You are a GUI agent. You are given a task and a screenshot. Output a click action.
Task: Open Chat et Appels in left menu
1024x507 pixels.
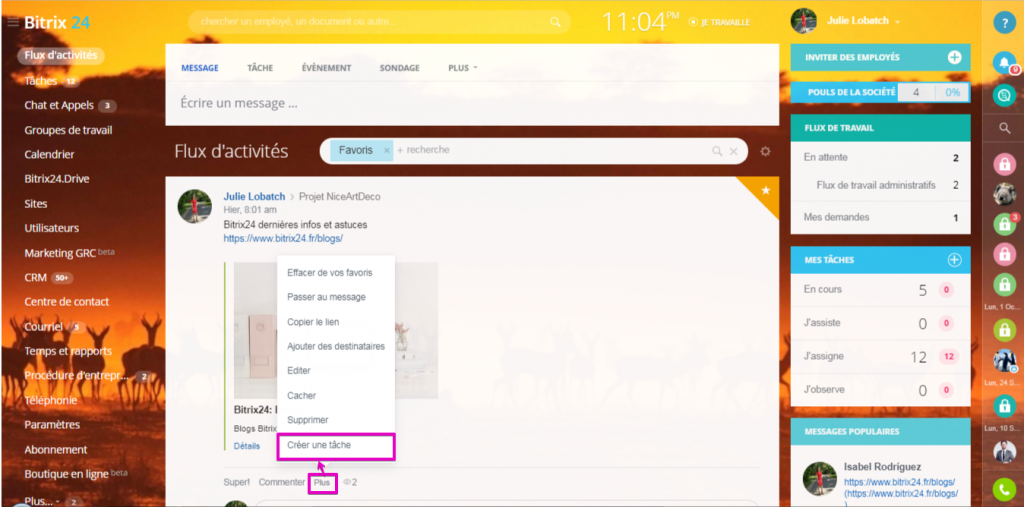59,105
